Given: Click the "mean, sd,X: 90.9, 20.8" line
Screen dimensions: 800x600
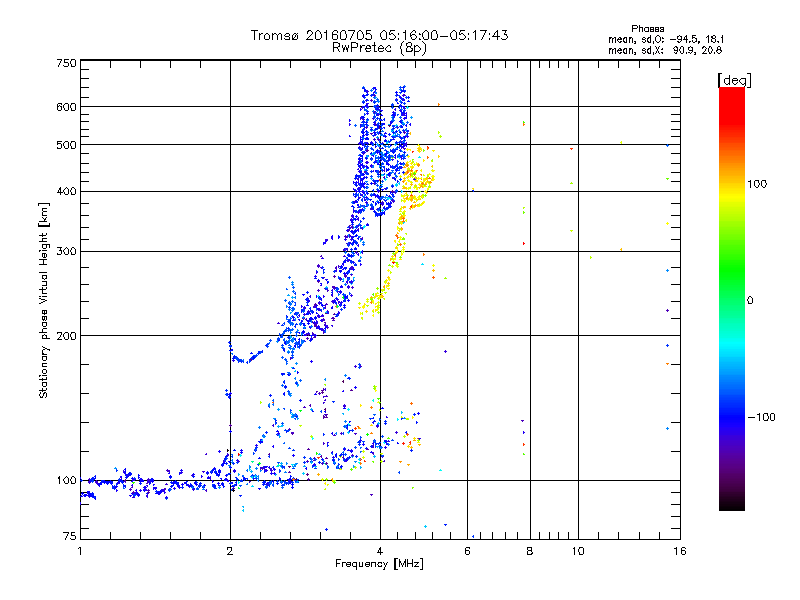Looking at the screenshot, I should [x=665, y=50].
